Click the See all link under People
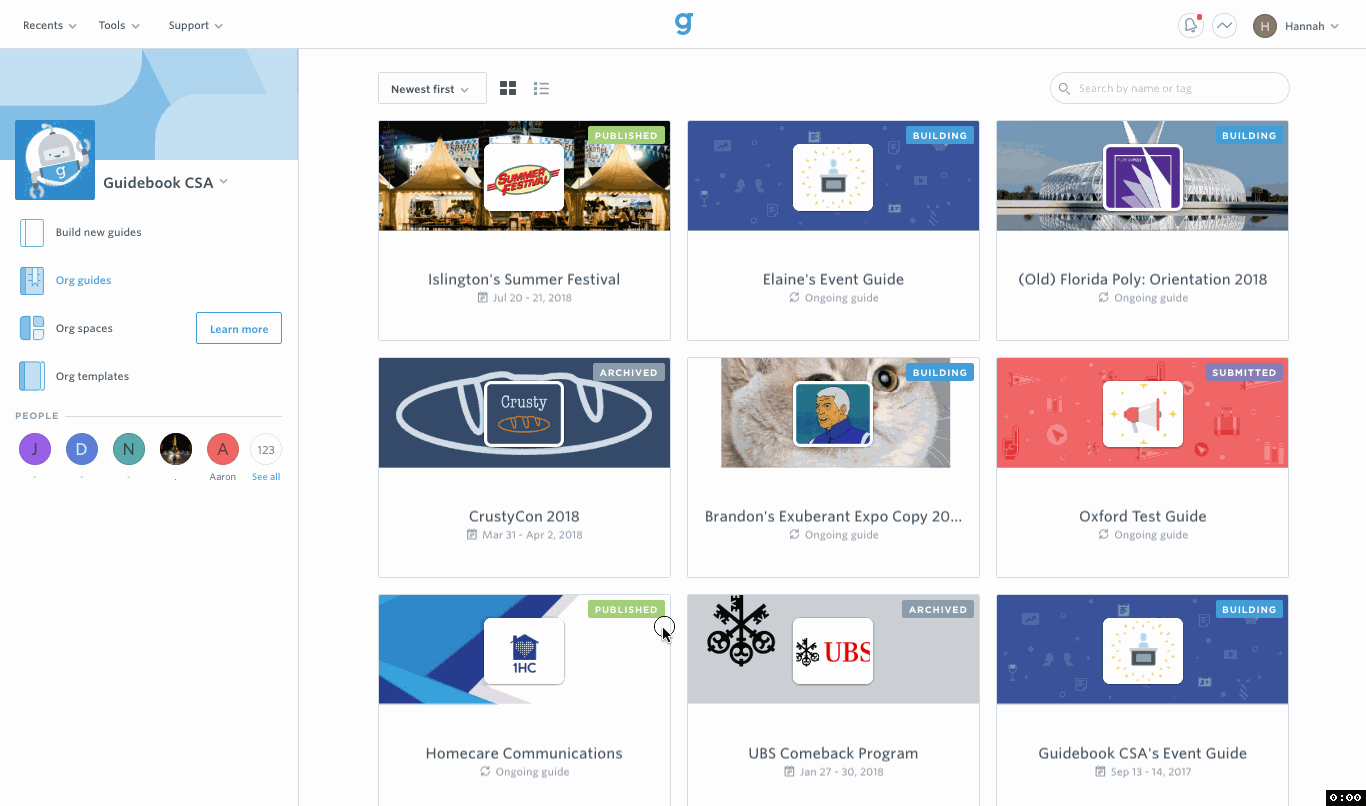Image resolution: width=1366 pixels, height=806 pixels. 265,476
